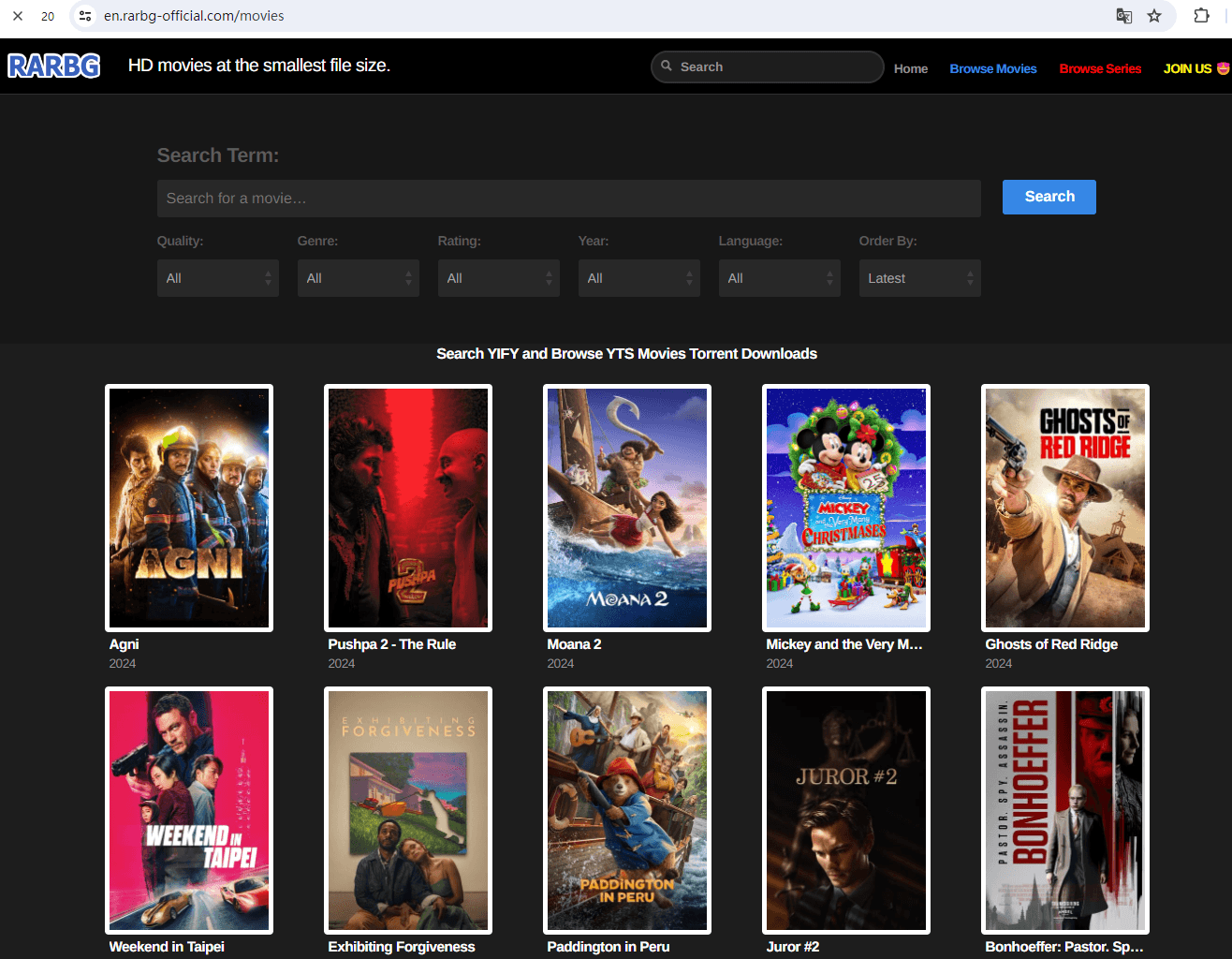Open the Juror #2 poster
Screen dimensions: 1232x959
[x=846, y=810]
